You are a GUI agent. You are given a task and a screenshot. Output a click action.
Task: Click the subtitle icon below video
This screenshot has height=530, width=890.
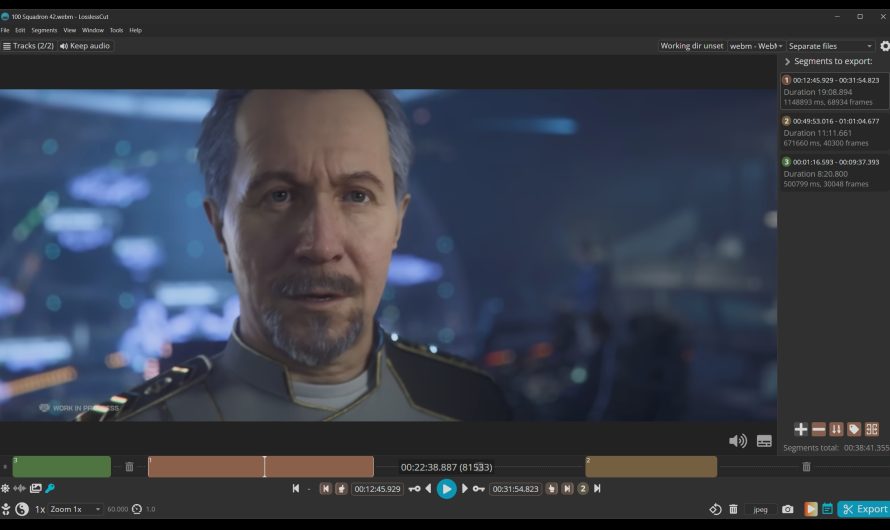764,441
